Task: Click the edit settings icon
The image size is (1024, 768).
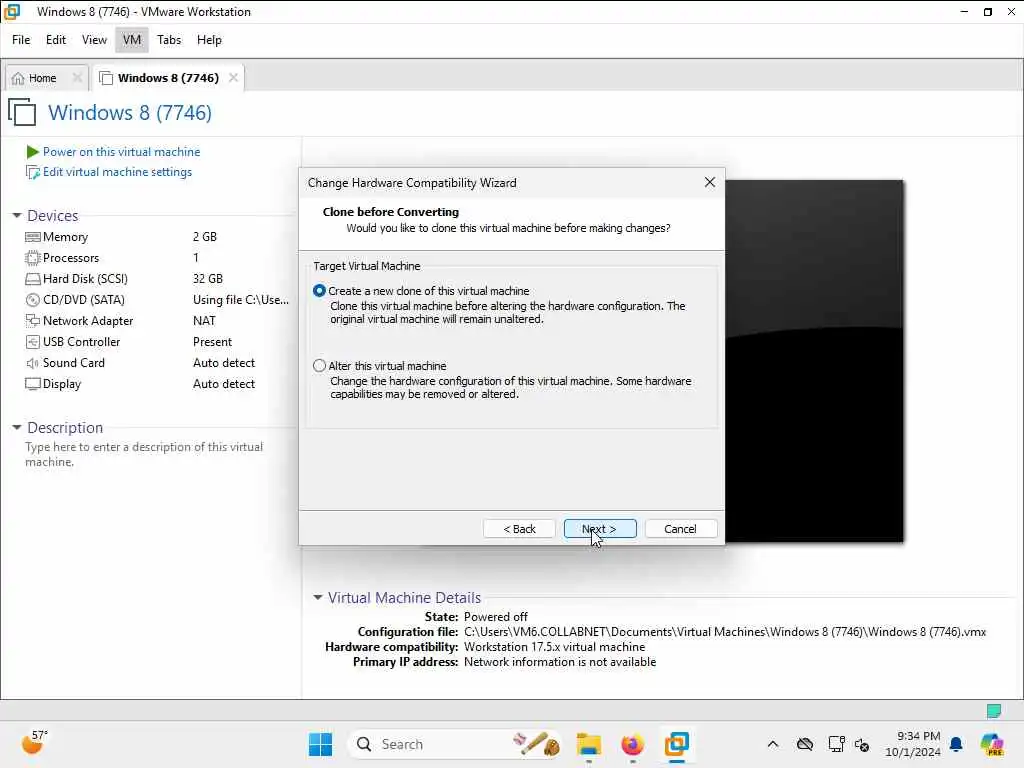Action: click(33, 172)
